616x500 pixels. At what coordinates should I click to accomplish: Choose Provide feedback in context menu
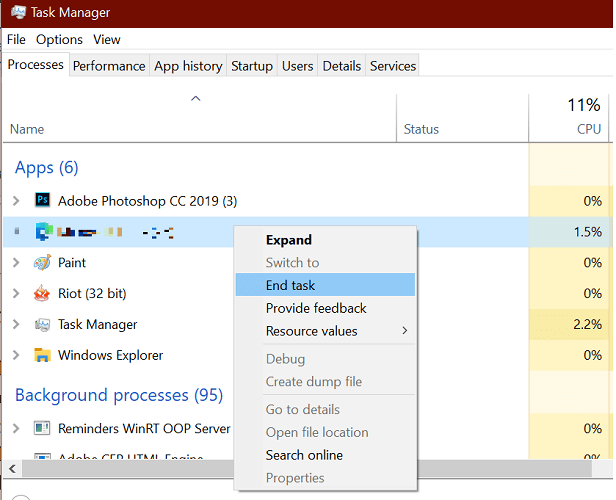point(325,308)
